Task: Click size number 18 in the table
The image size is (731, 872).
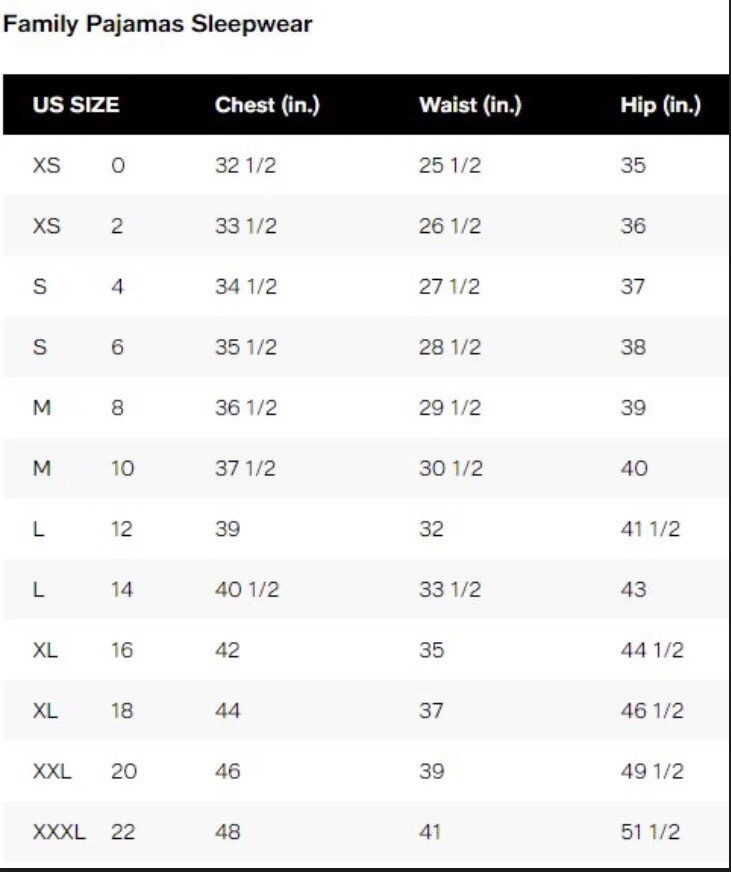Action: click(x=122, y=711)
